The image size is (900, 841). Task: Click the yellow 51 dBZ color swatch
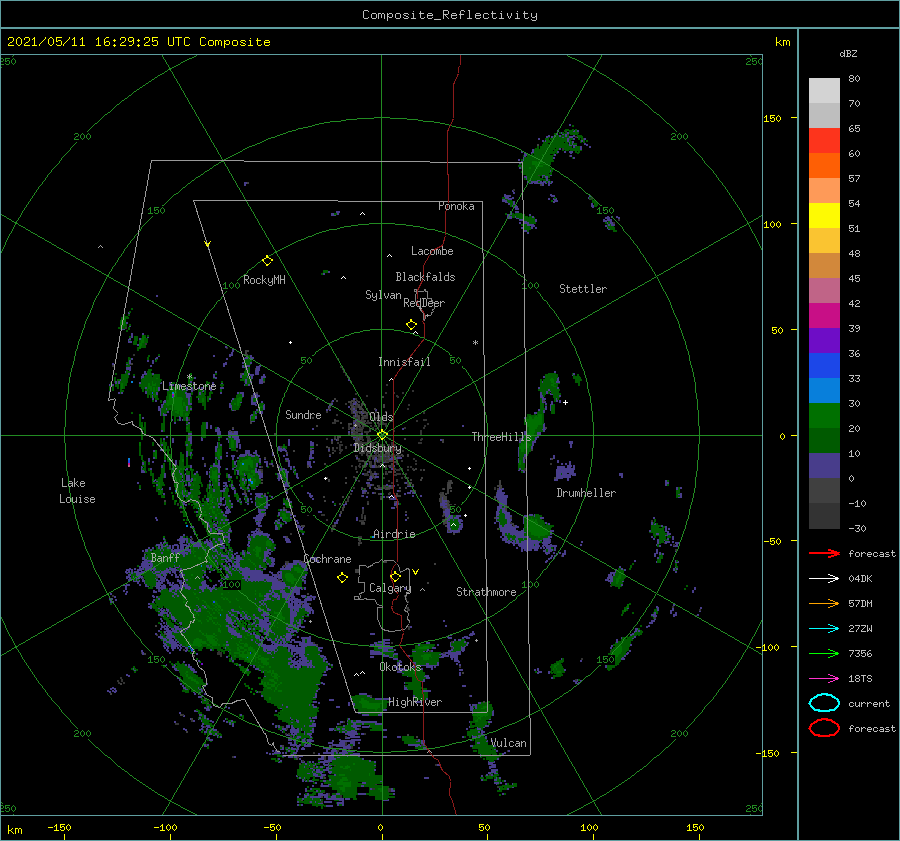(824, 216)
